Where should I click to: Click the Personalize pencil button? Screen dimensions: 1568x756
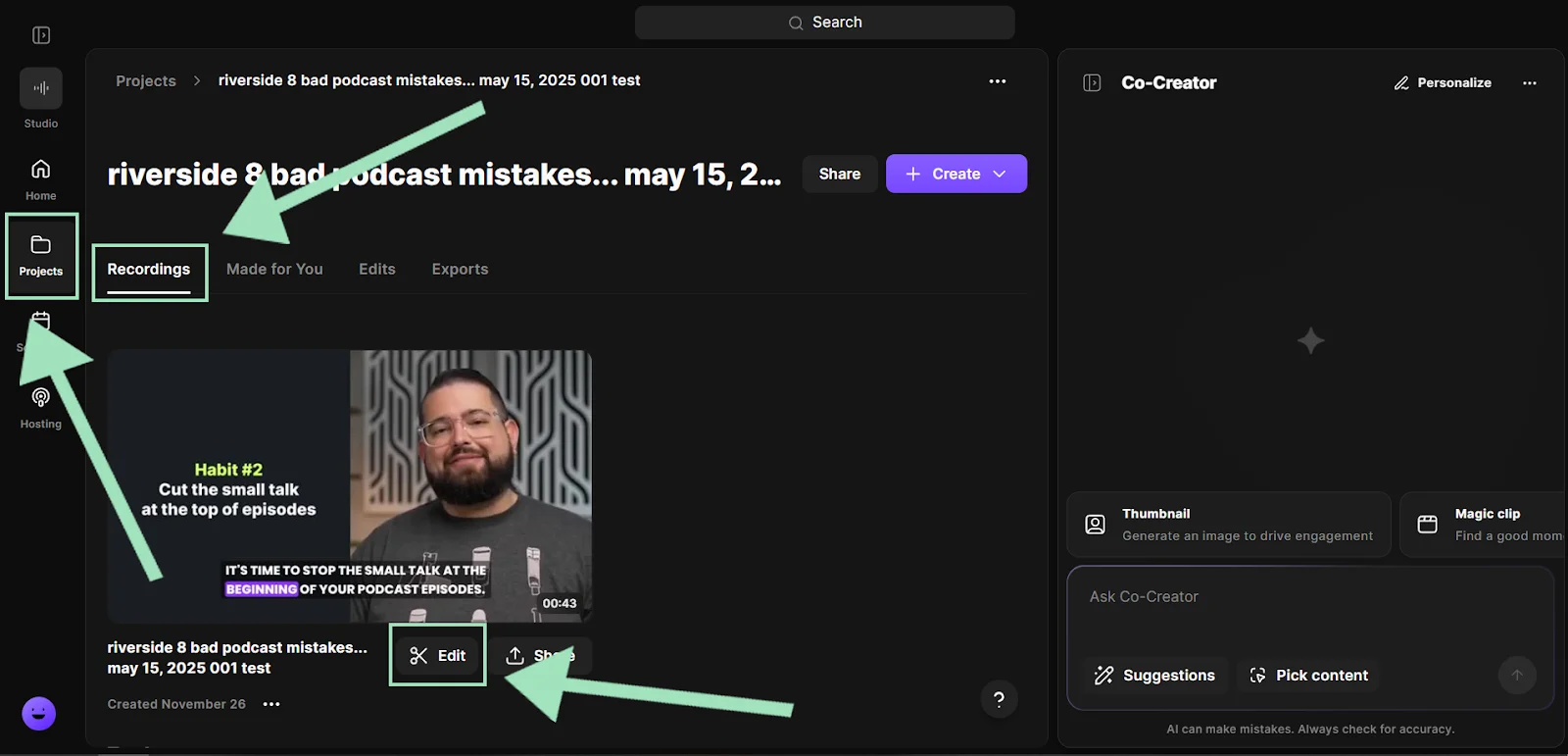(x=1443, y=83)
